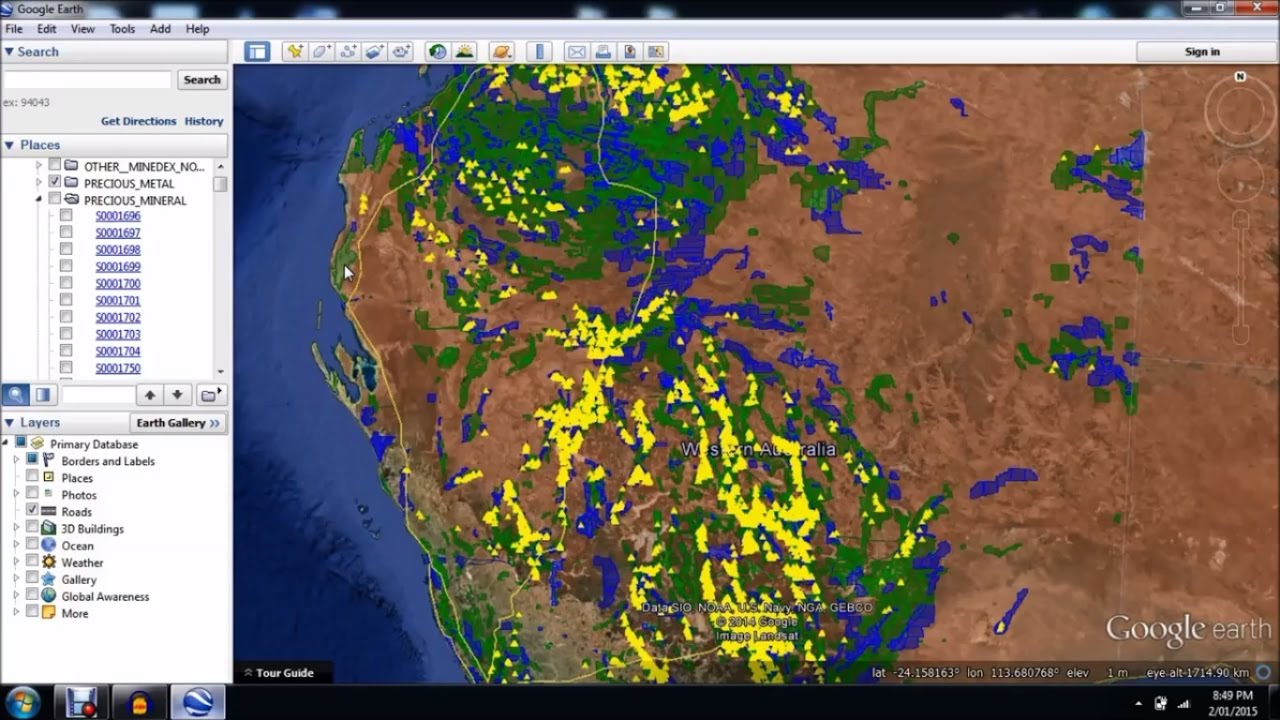This screenshot has height=720, width=1280.
Task: Select the Add Path tool
Action: pos(348,52)
